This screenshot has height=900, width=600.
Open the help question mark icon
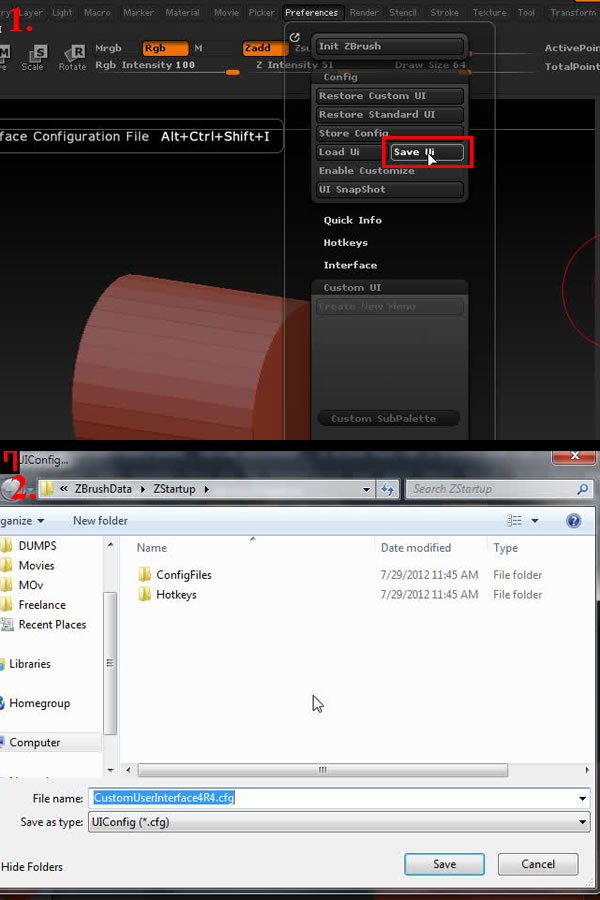pos(573,521)
